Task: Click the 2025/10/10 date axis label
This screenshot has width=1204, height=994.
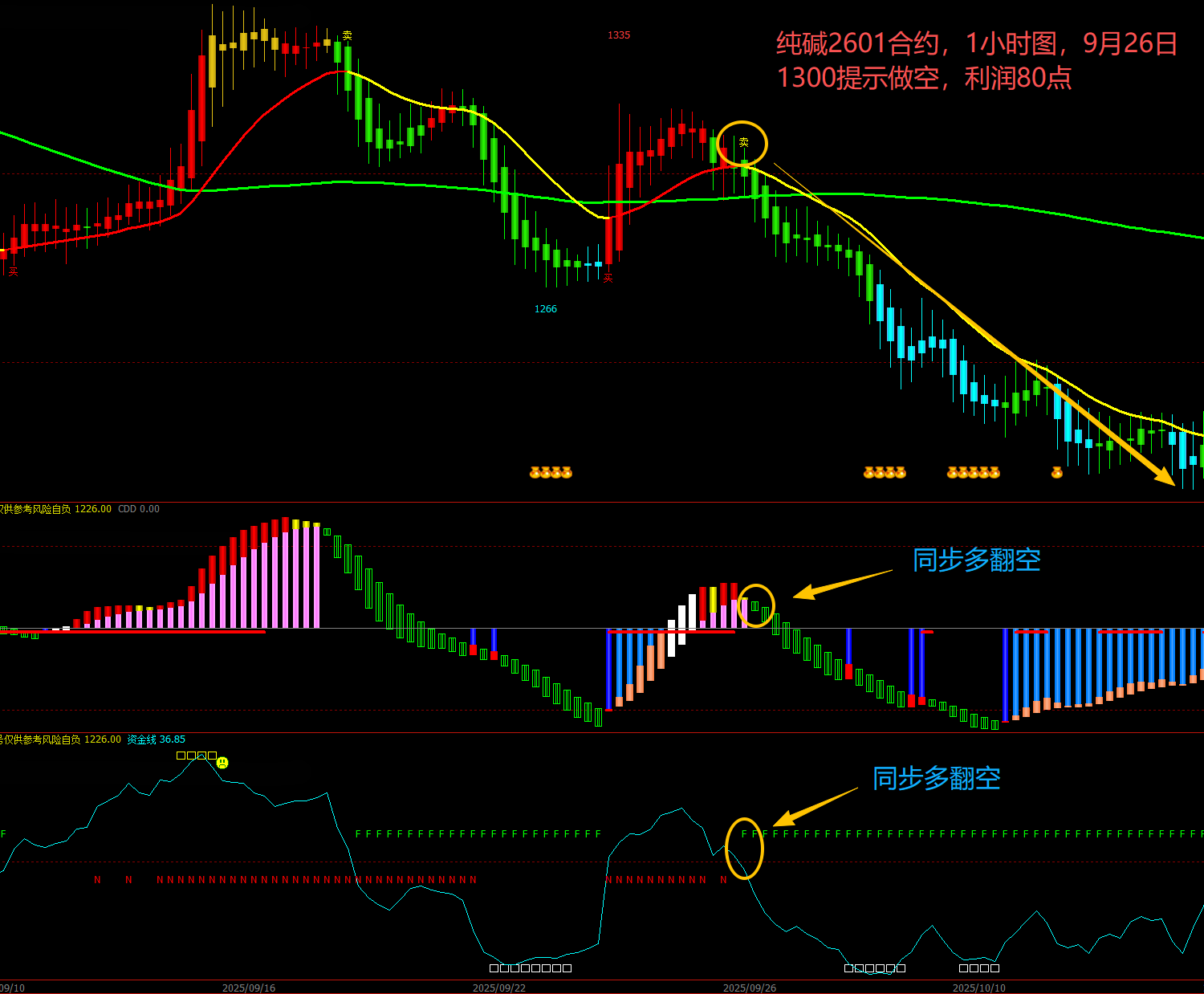Action: click(x=979, y=988)
